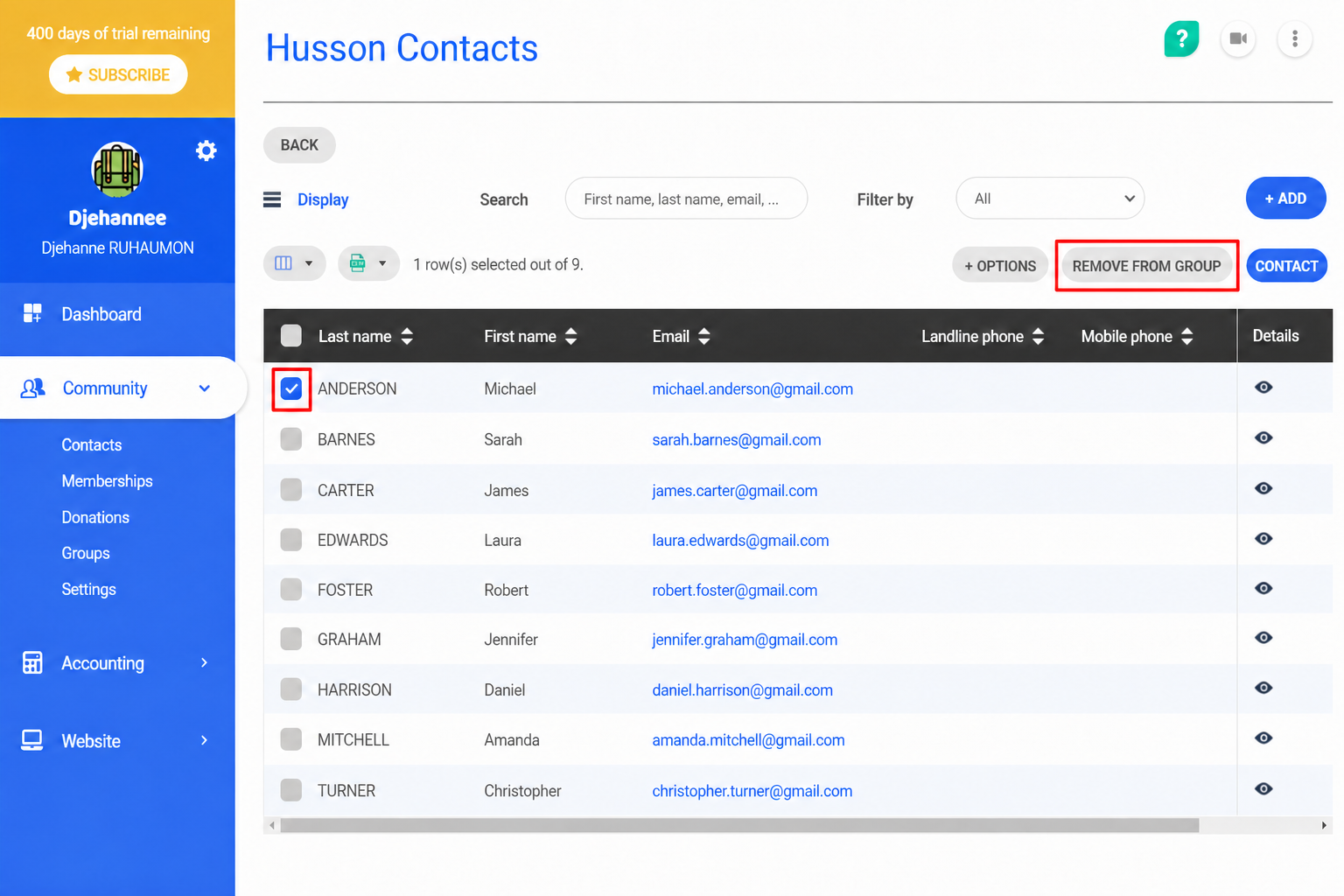Open michael.anderson@gmail.com email link
The height and width of the screenshot is (896, 1344).
click(752, 388)
